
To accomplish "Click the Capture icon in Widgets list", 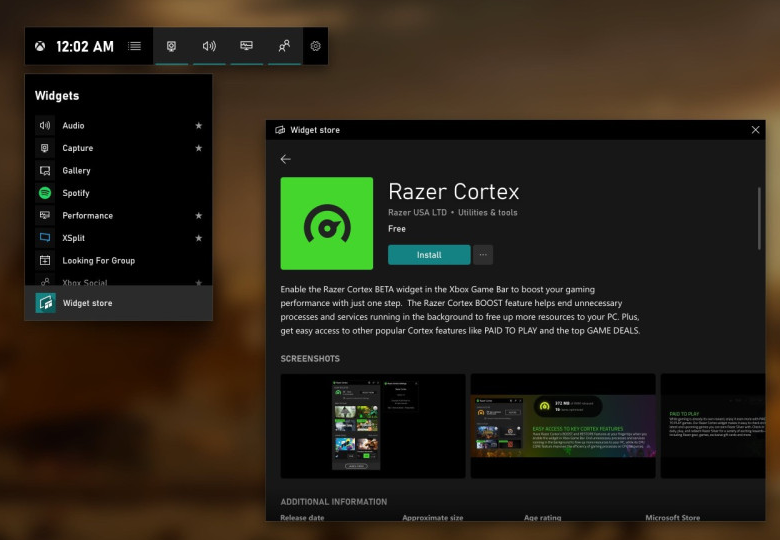I will pos(45,148).
